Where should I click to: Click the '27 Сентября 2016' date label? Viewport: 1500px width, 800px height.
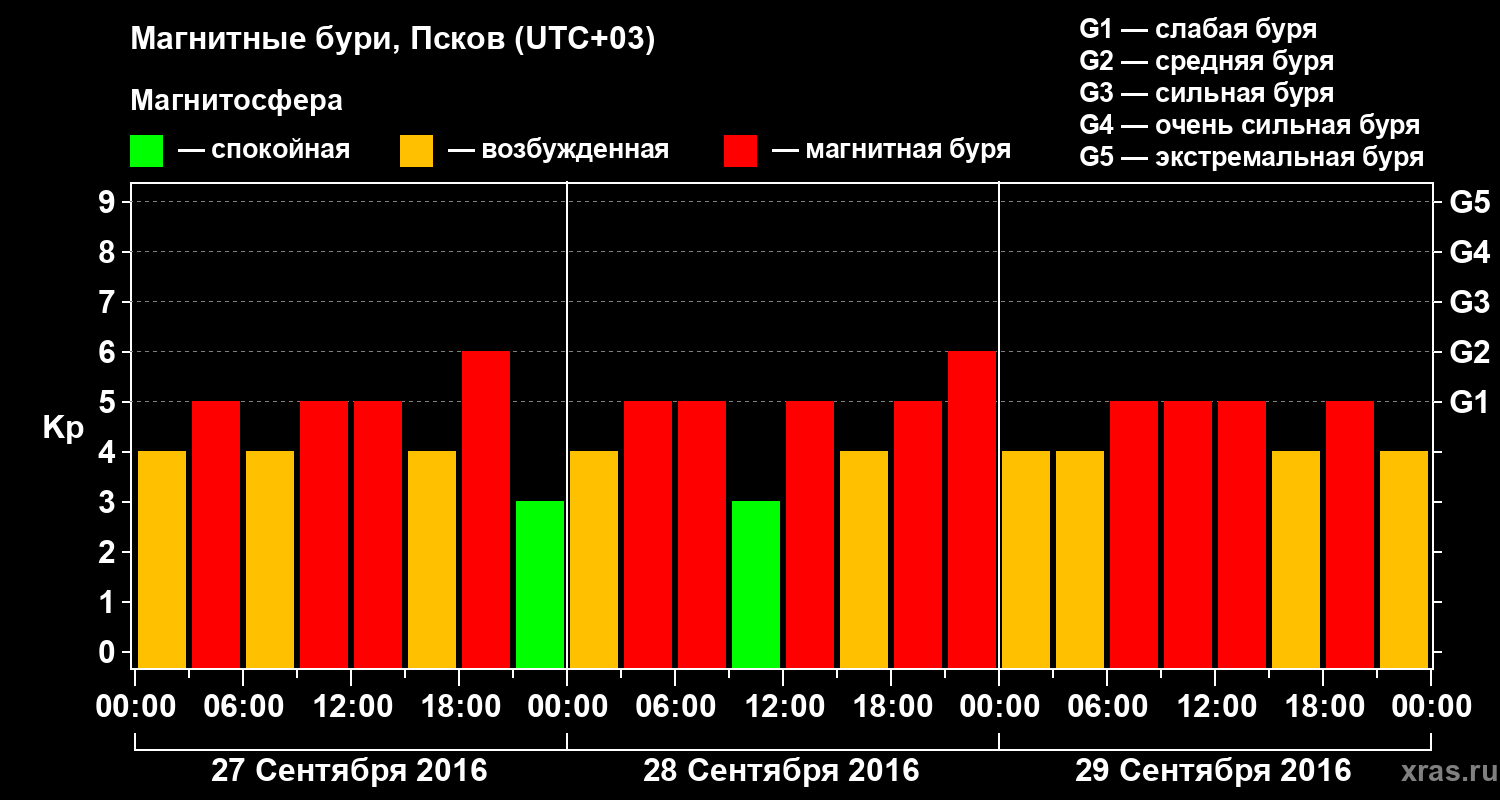pos(349,771)
